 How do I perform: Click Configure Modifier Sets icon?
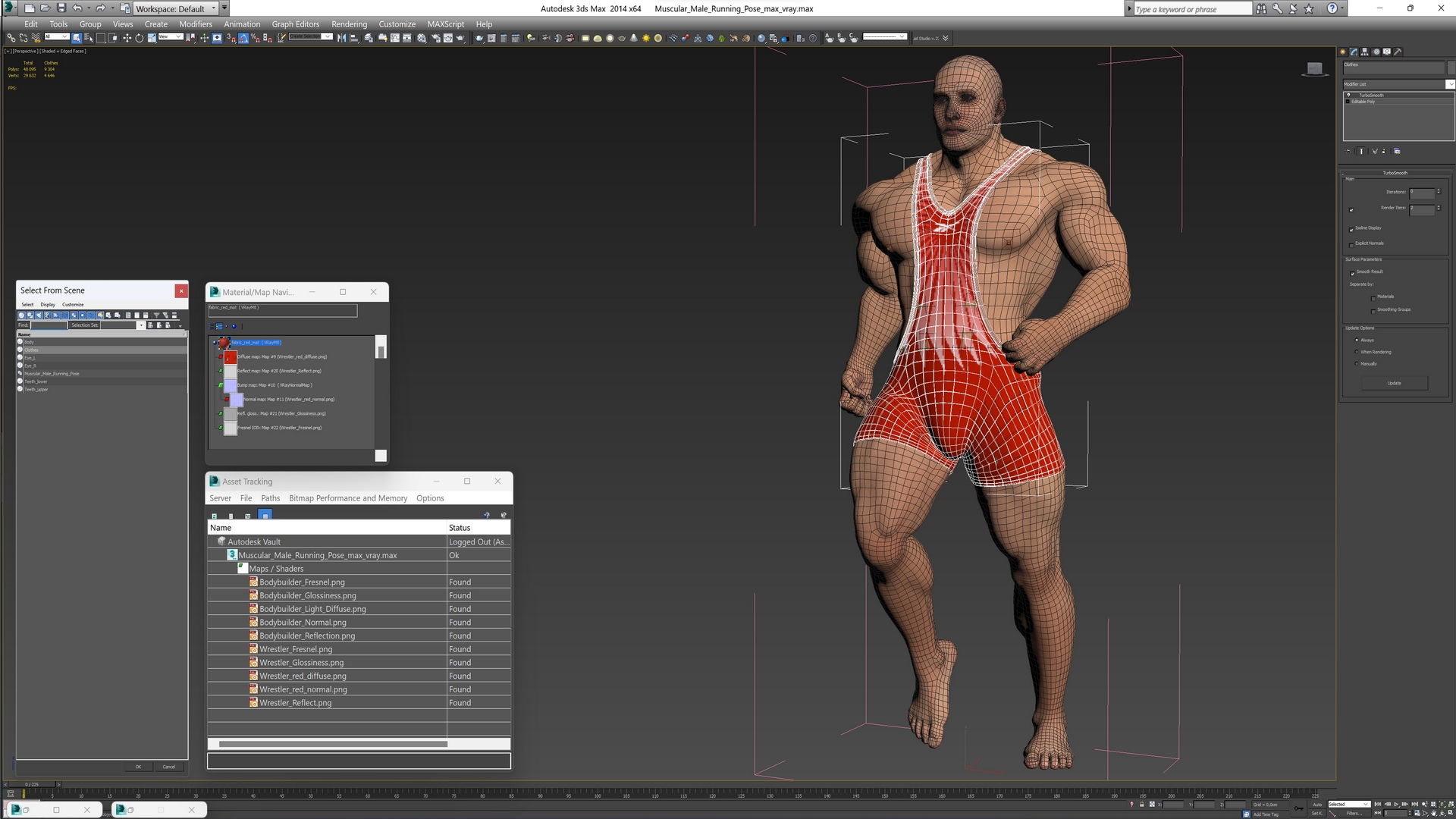(x=1397, y=151)
